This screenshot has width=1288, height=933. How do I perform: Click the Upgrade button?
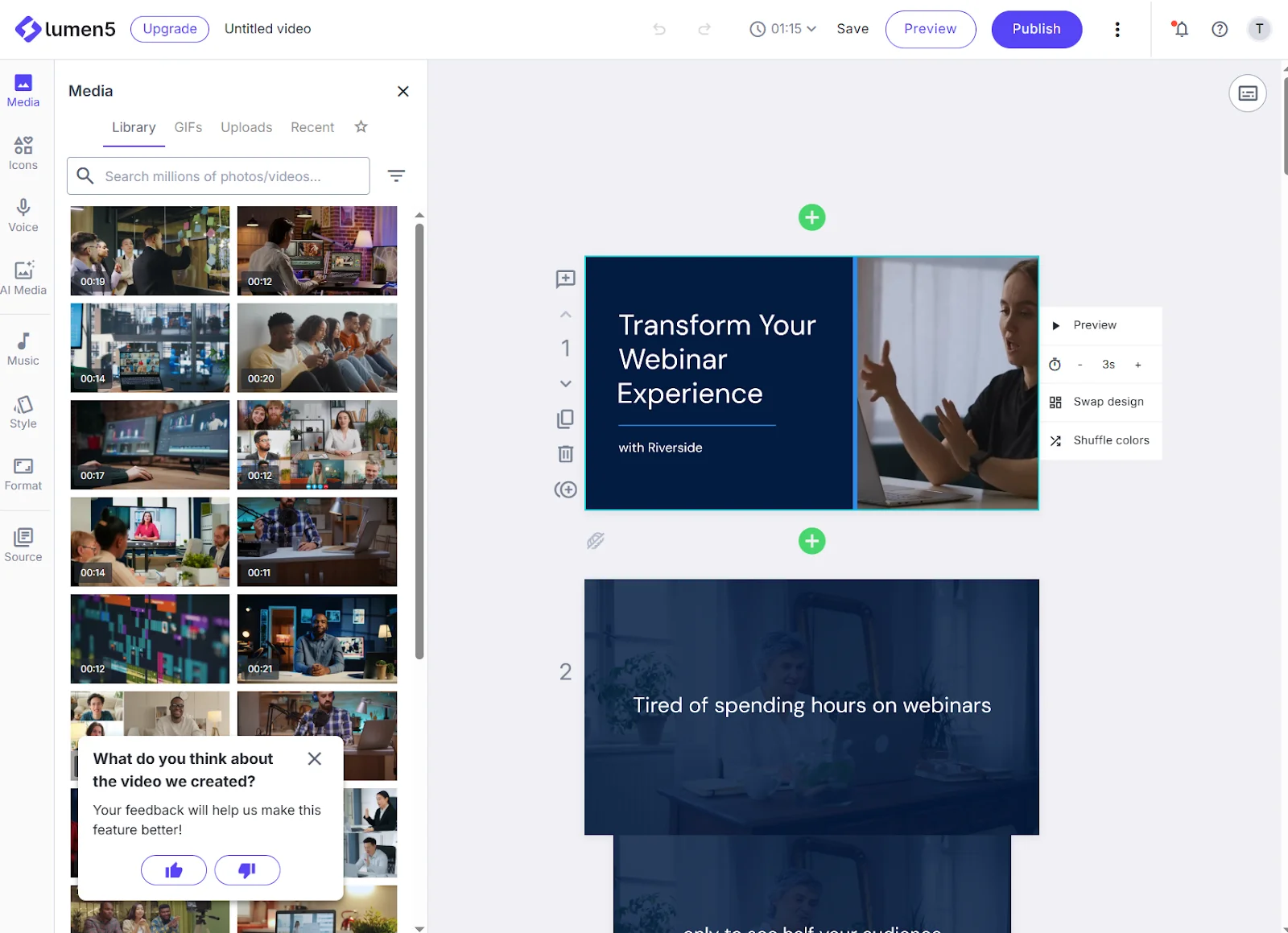pos(170,29)
